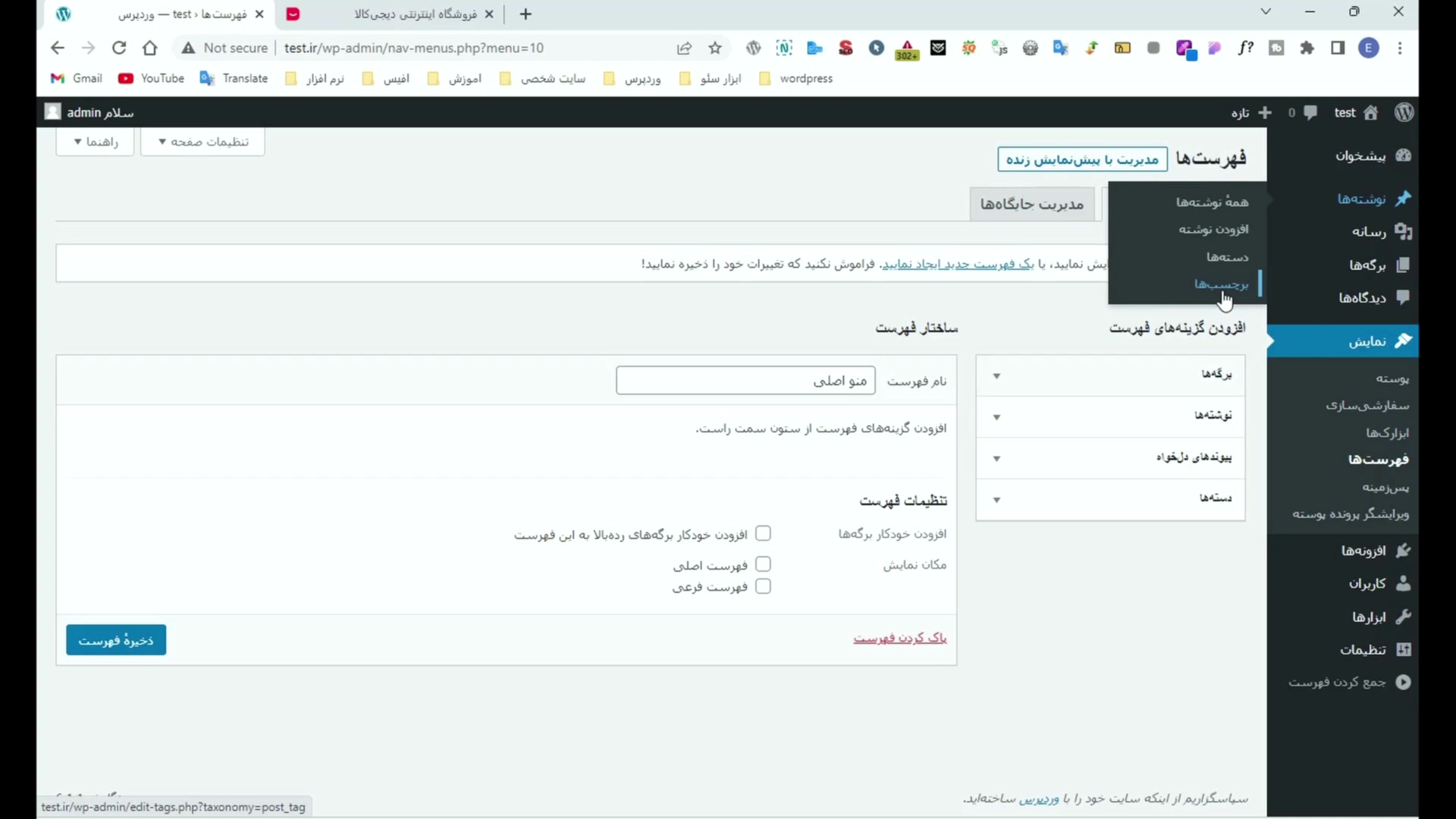
Task: Click the WordPress logo in admin bar
Action: [x=1404, y=112]
